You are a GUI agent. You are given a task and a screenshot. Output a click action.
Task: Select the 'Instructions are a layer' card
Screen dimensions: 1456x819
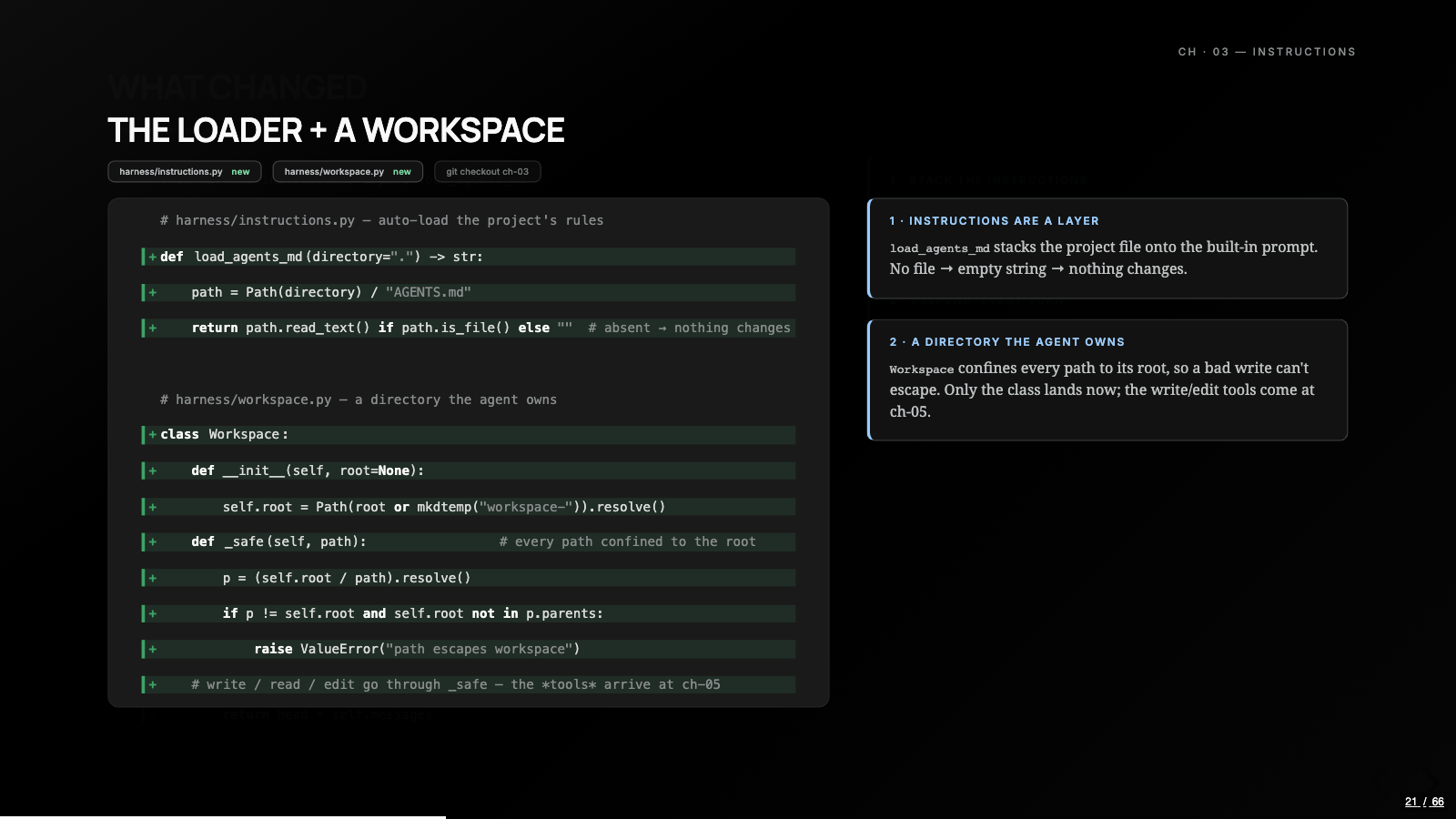(x=1107, y=248)
